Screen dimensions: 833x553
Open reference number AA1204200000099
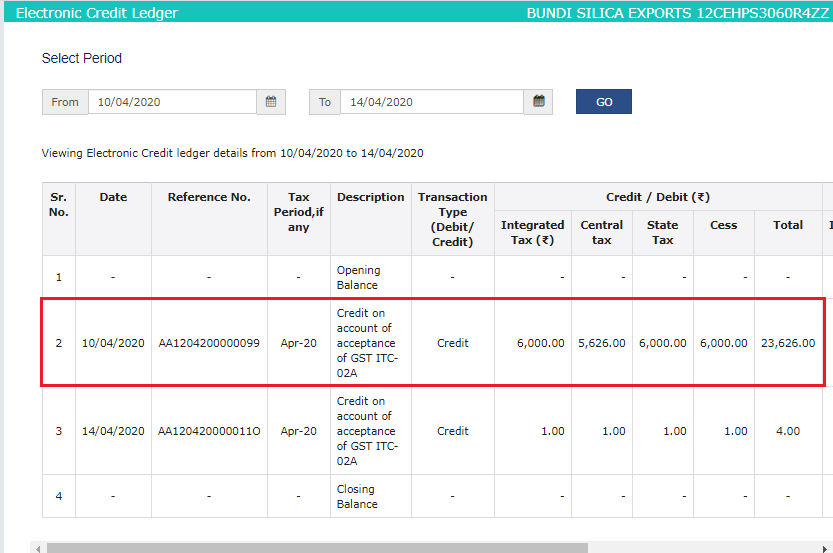click(x=209, y=343)
